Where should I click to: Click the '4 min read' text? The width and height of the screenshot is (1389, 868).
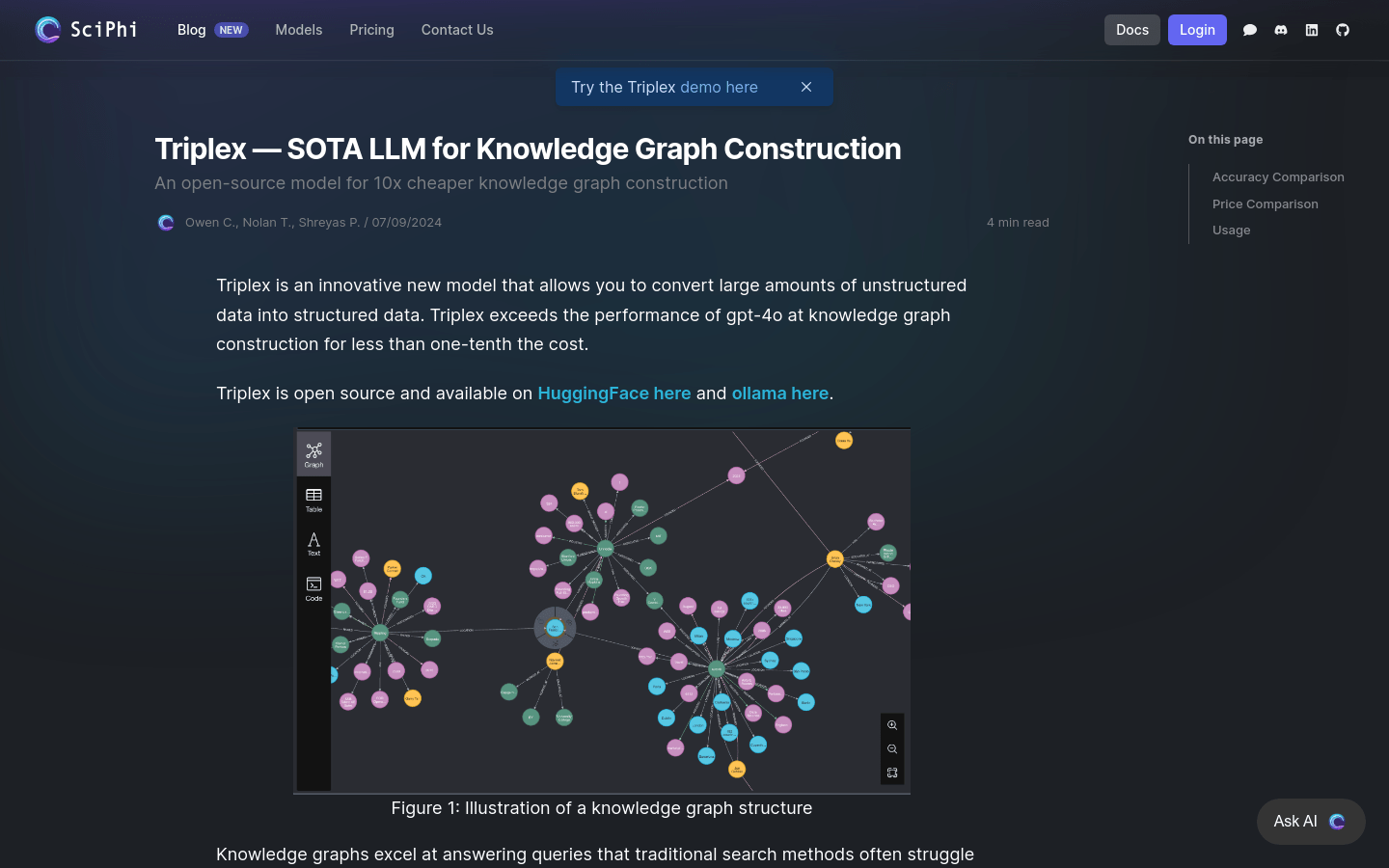[x=1018, y=223]
